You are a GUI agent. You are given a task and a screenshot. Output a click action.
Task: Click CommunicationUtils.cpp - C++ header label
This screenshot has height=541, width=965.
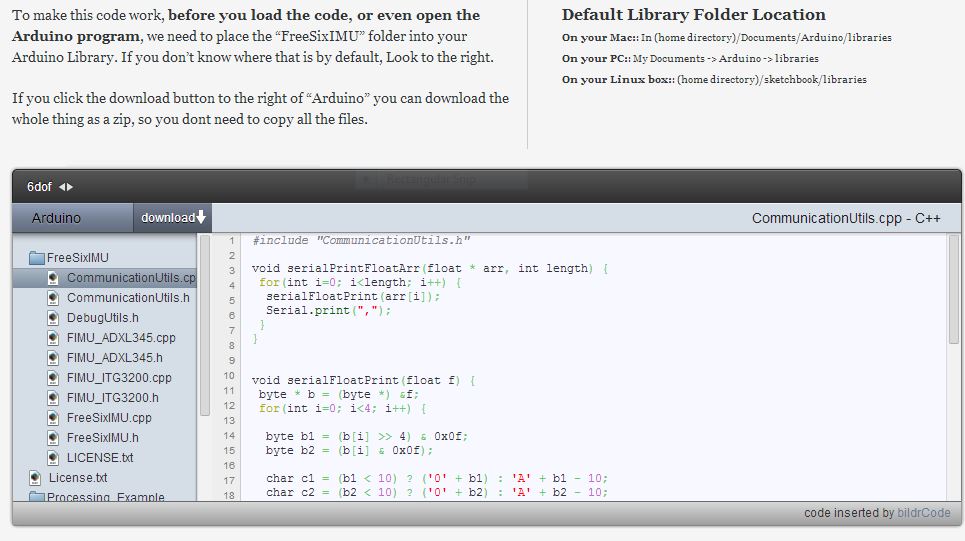coord(846,218)
